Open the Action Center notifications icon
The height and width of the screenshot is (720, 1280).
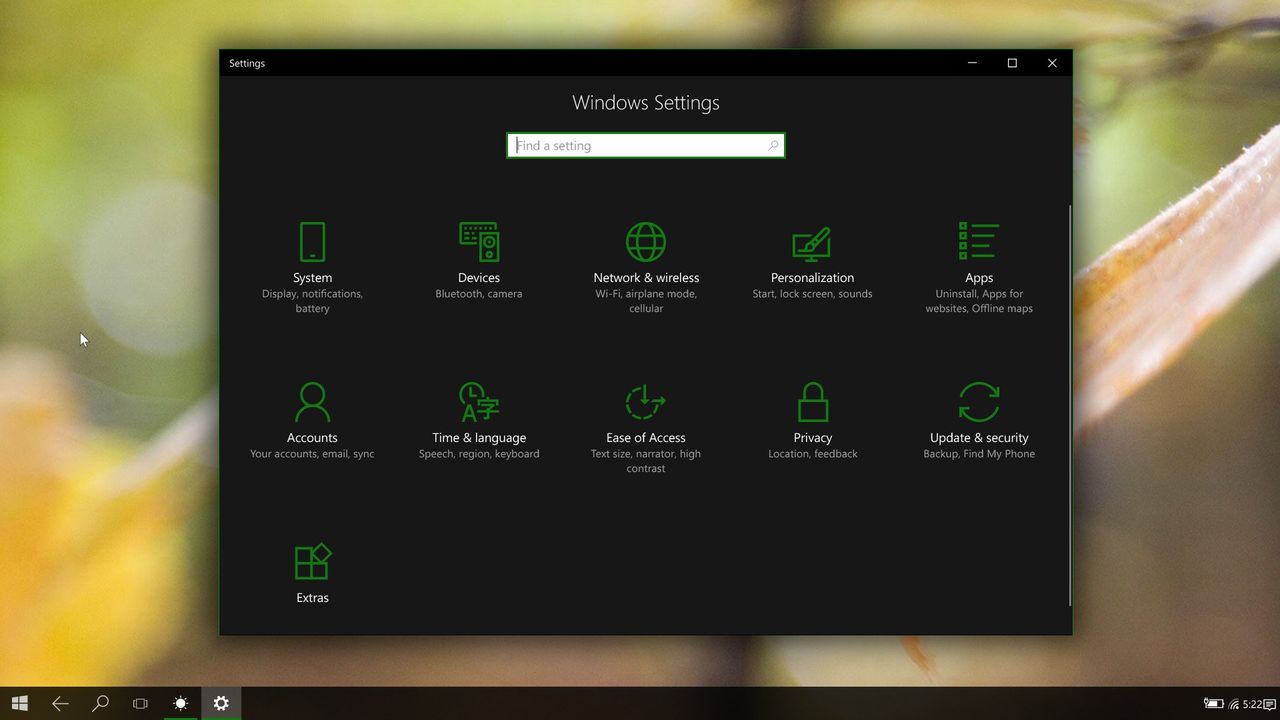tap(1270, 704)
